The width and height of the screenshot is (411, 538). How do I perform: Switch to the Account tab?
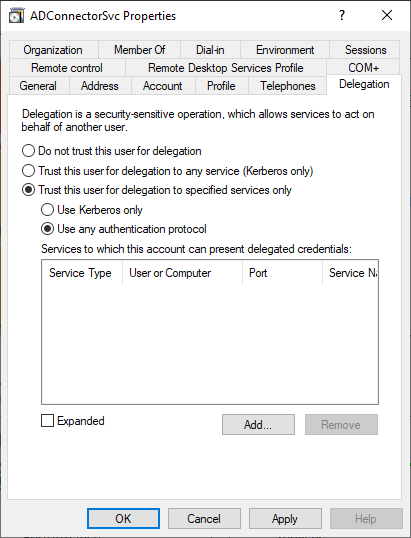[x=163, y=86]
